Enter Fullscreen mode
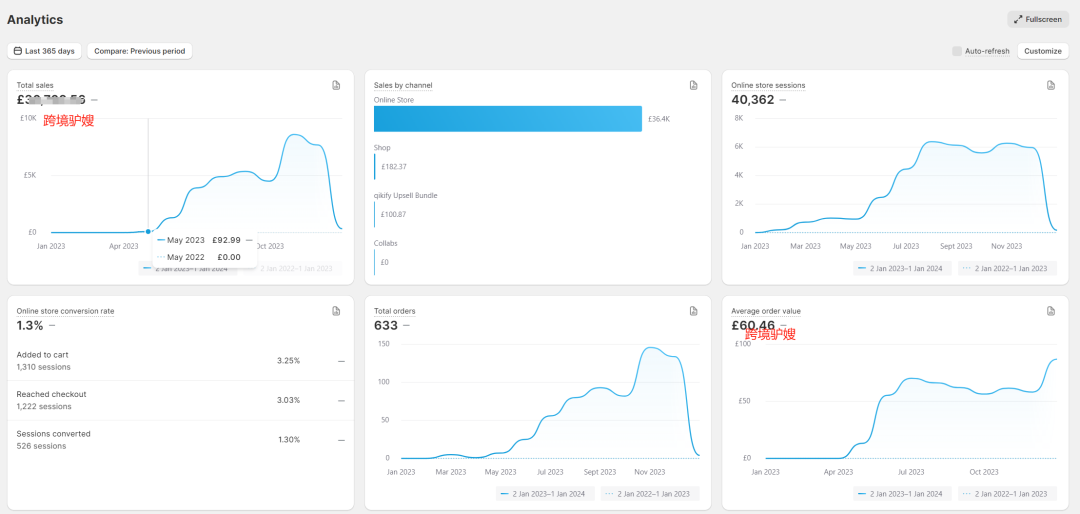Screen dimensions: 1080x514 (x=1038, y=19)
